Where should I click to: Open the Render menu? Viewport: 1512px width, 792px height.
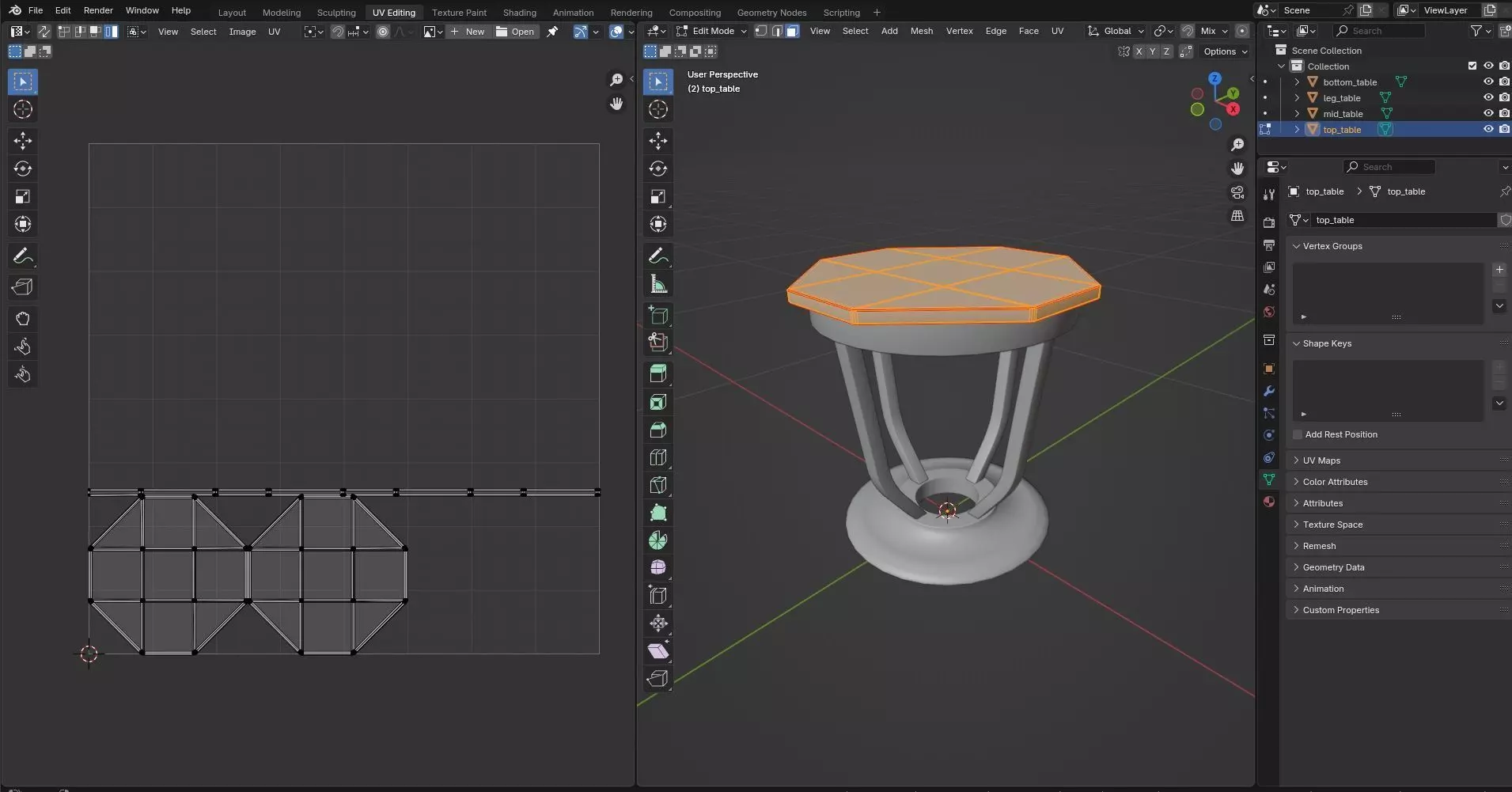pyautogui.click(x=98, y=10)
